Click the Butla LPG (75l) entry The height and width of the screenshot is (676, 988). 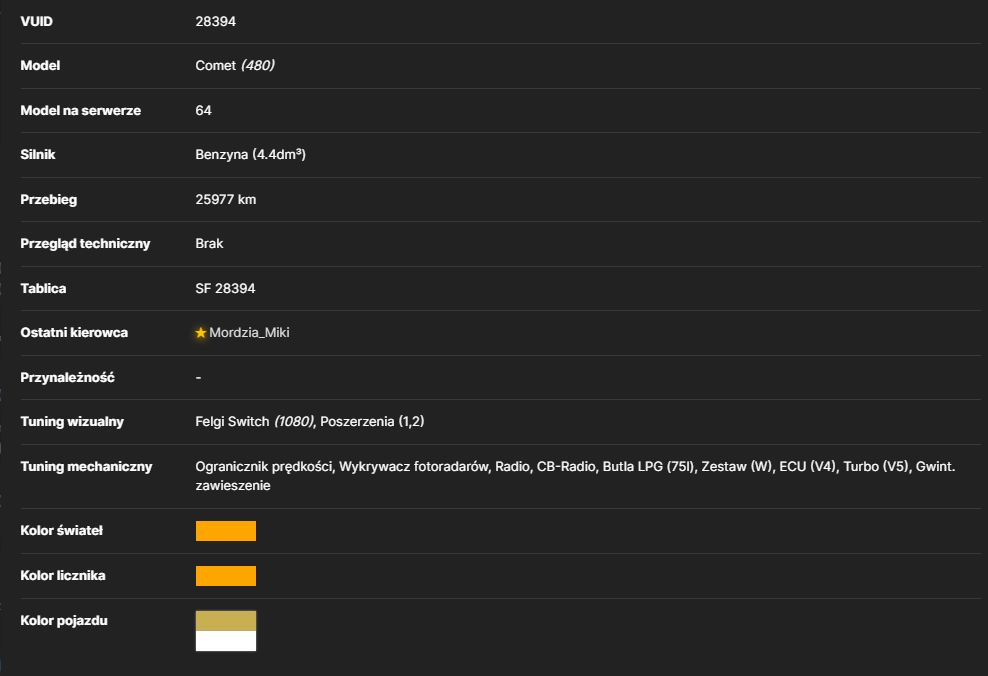coord(648,467)
